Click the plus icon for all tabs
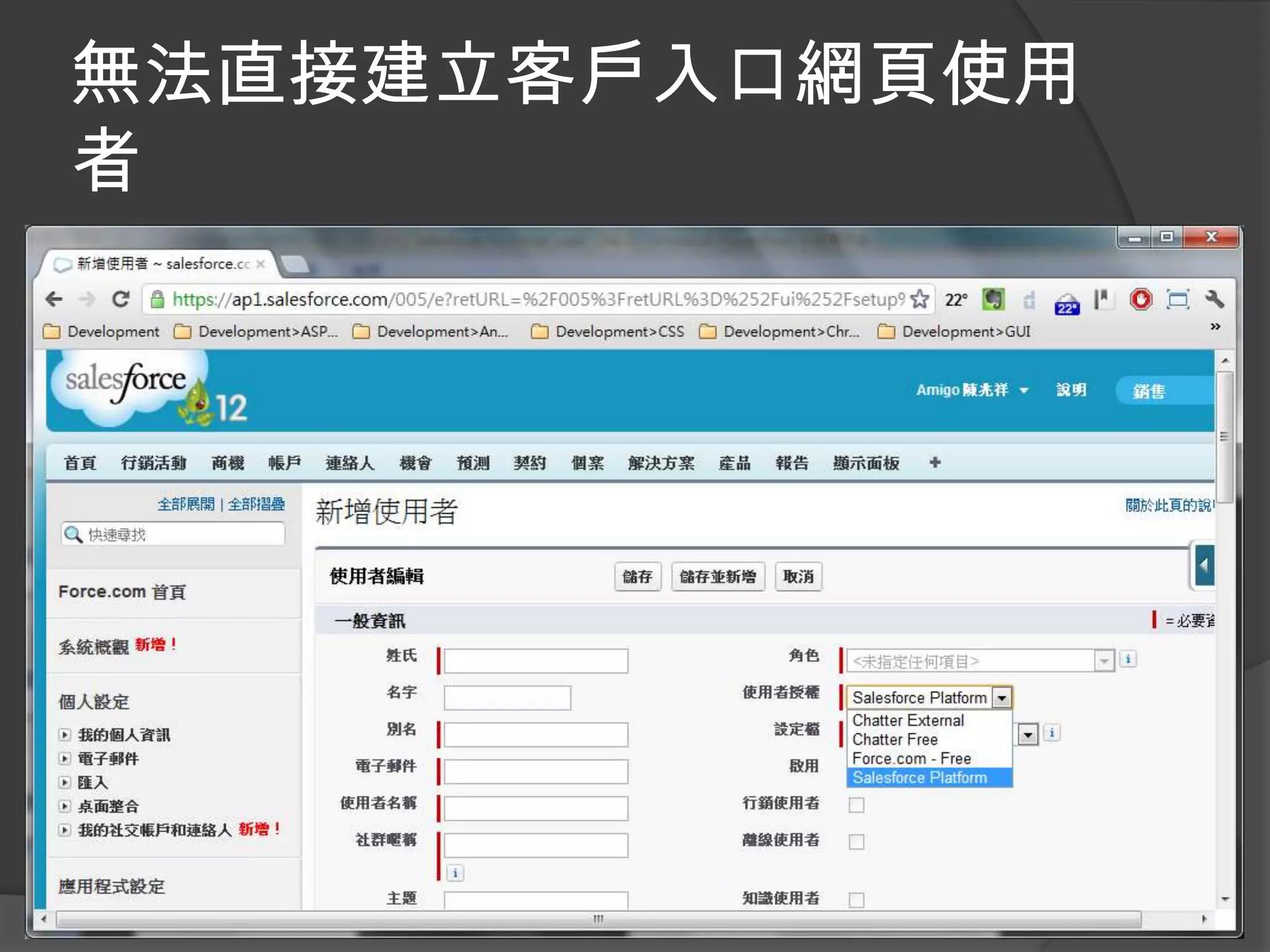The height and width of the screenshot is (952, 1270). (935, 462)
